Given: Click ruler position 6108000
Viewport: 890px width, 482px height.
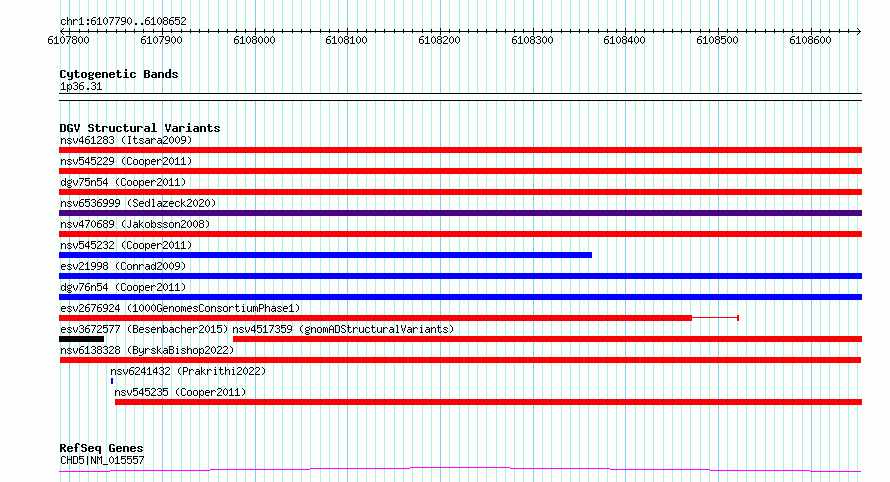Looking at the screenshot, I should tap(254, 40).
